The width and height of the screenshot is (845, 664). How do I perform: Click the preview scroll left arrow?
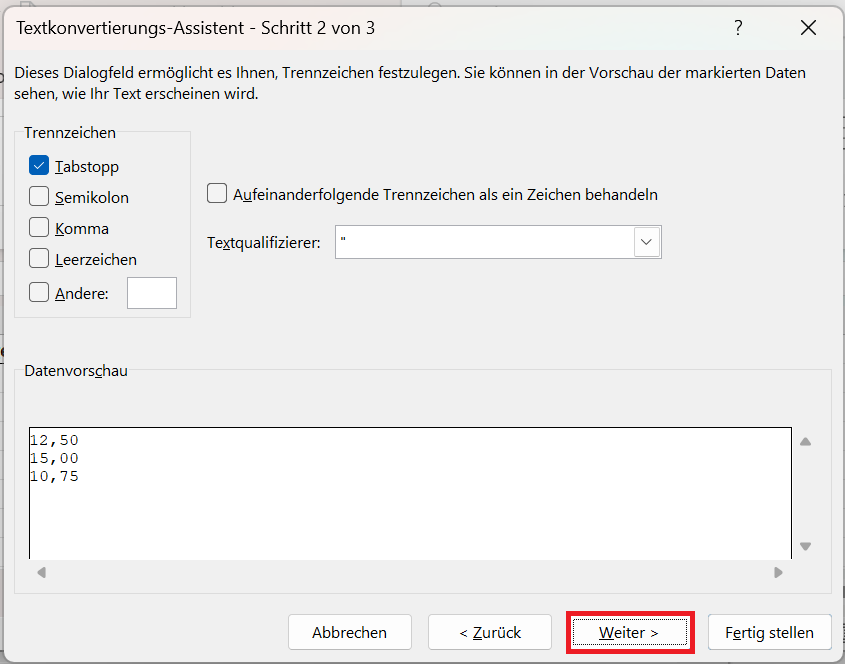tap(41, 572)
